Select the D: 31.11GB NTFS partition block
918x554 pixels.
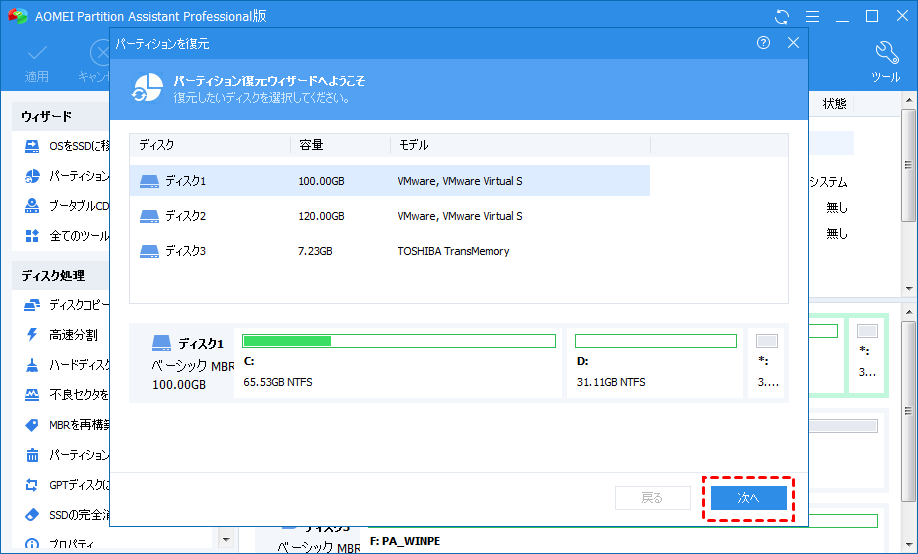click(655, 363)
